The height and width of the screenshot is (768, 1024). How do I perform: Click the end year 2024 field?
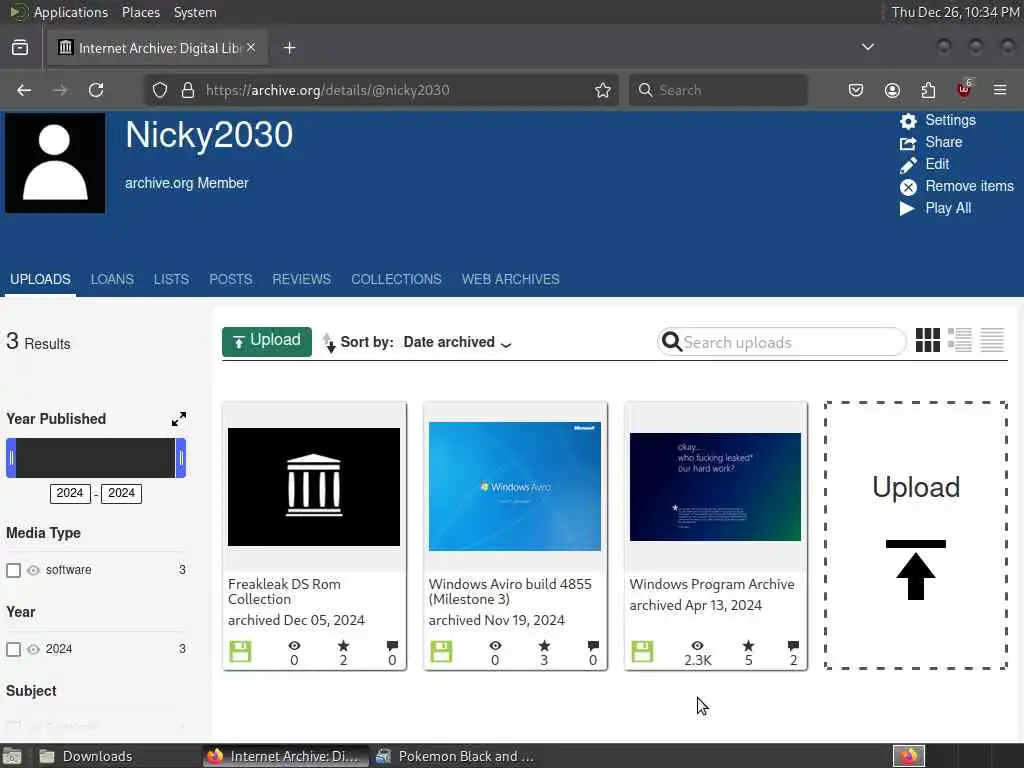121,493
